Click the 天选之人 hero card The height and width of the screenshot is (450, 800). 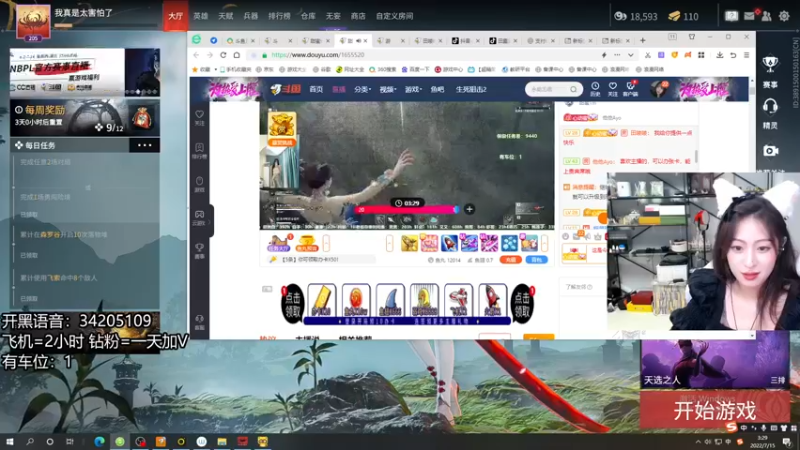(714, 361)
